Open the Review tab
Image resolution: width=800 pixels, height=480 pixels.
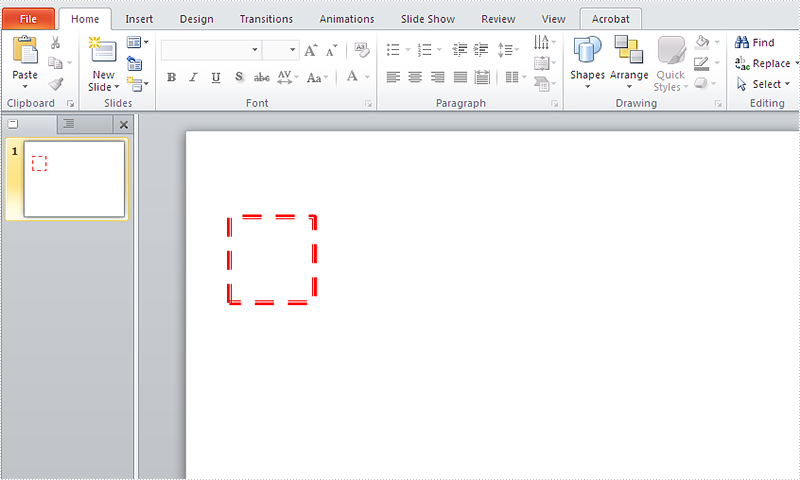click(x=498, y=19)
